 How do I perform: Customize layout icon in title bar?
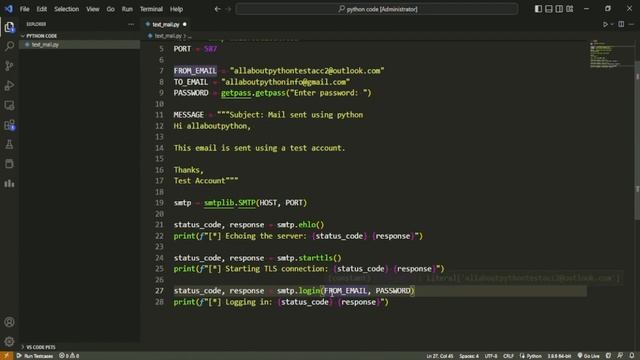[569, 9]
